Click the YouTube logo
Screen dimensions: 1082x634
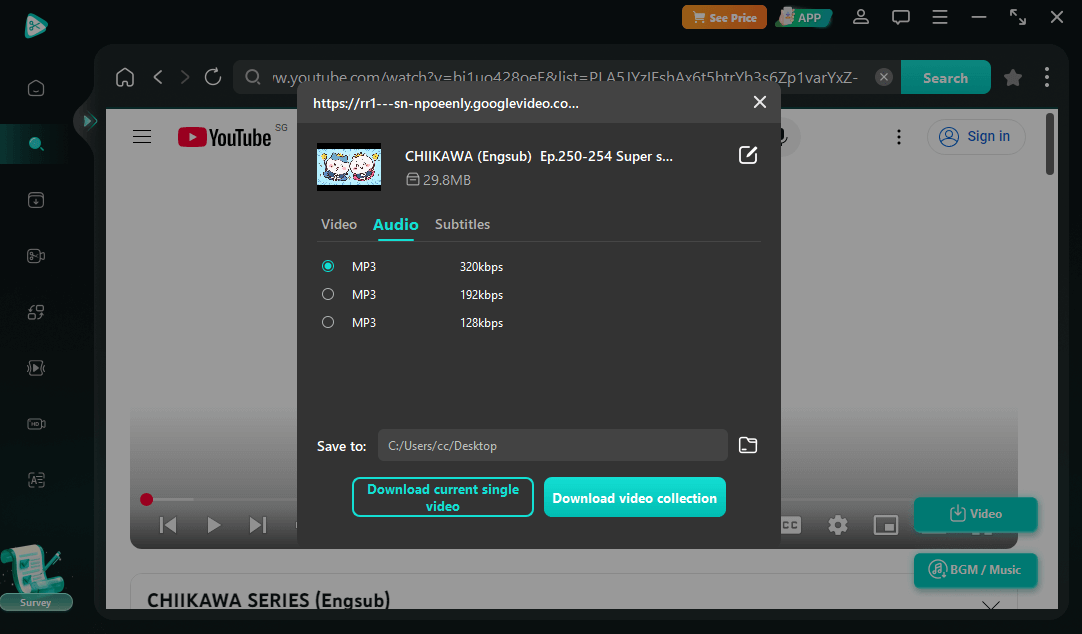(224, 137)
